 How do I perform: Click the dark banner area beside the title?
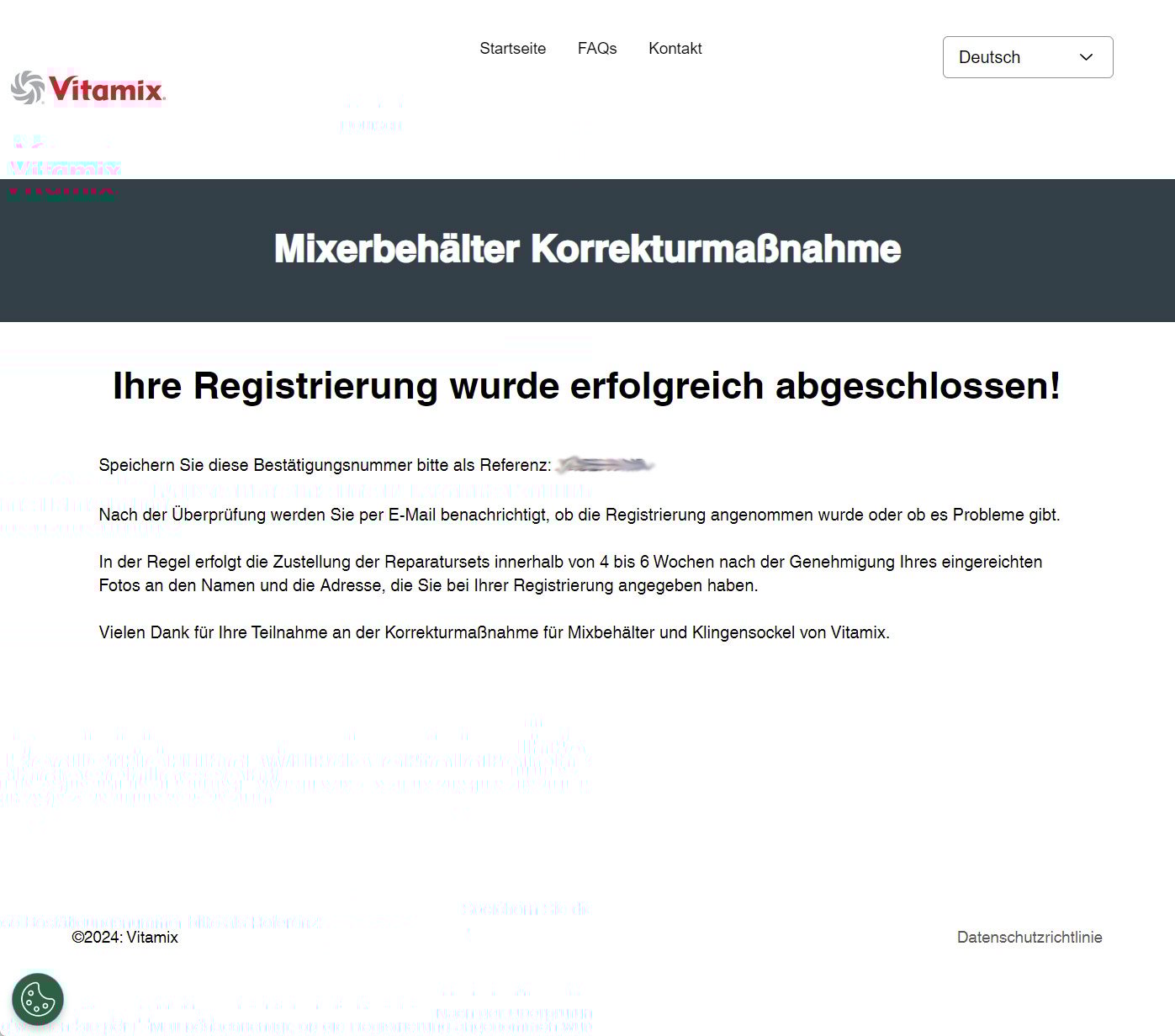1035,252
